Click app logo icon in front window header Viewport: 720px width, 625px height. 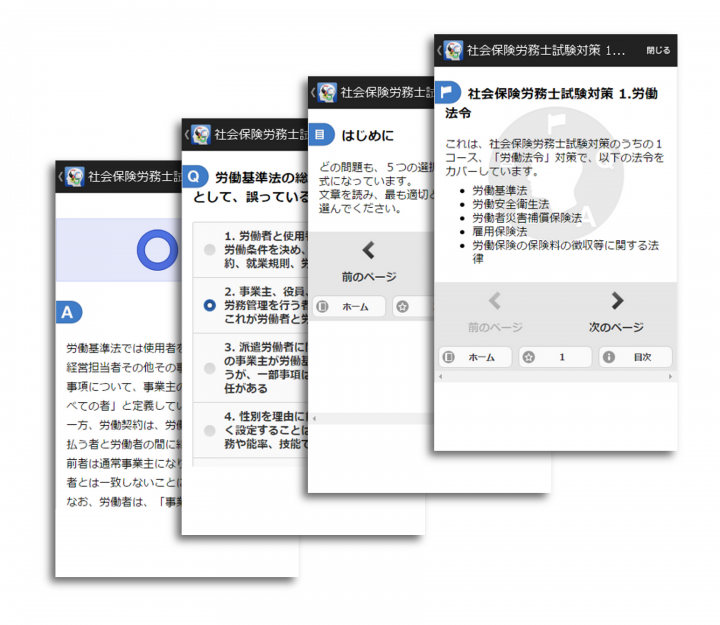pos(453,51)
